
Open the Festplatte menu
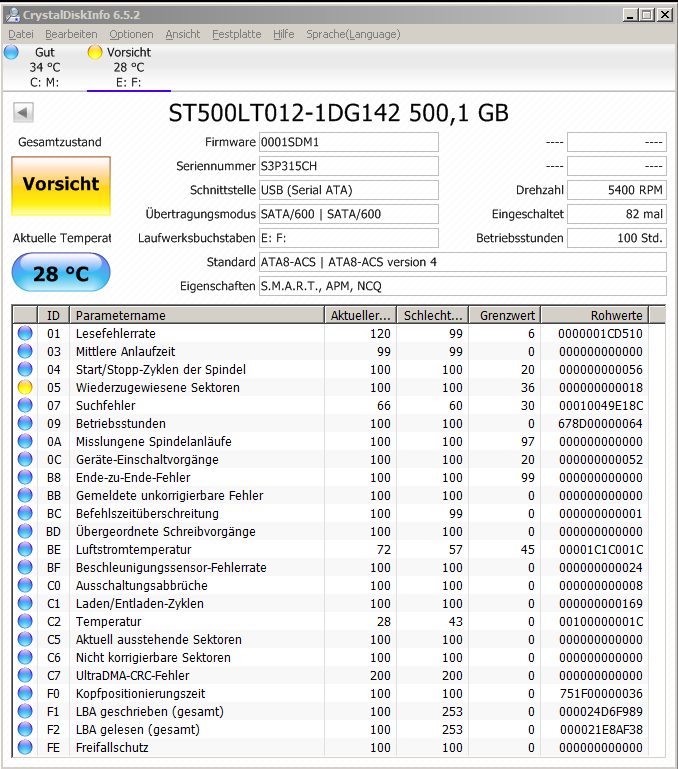[x=236, y=34]
